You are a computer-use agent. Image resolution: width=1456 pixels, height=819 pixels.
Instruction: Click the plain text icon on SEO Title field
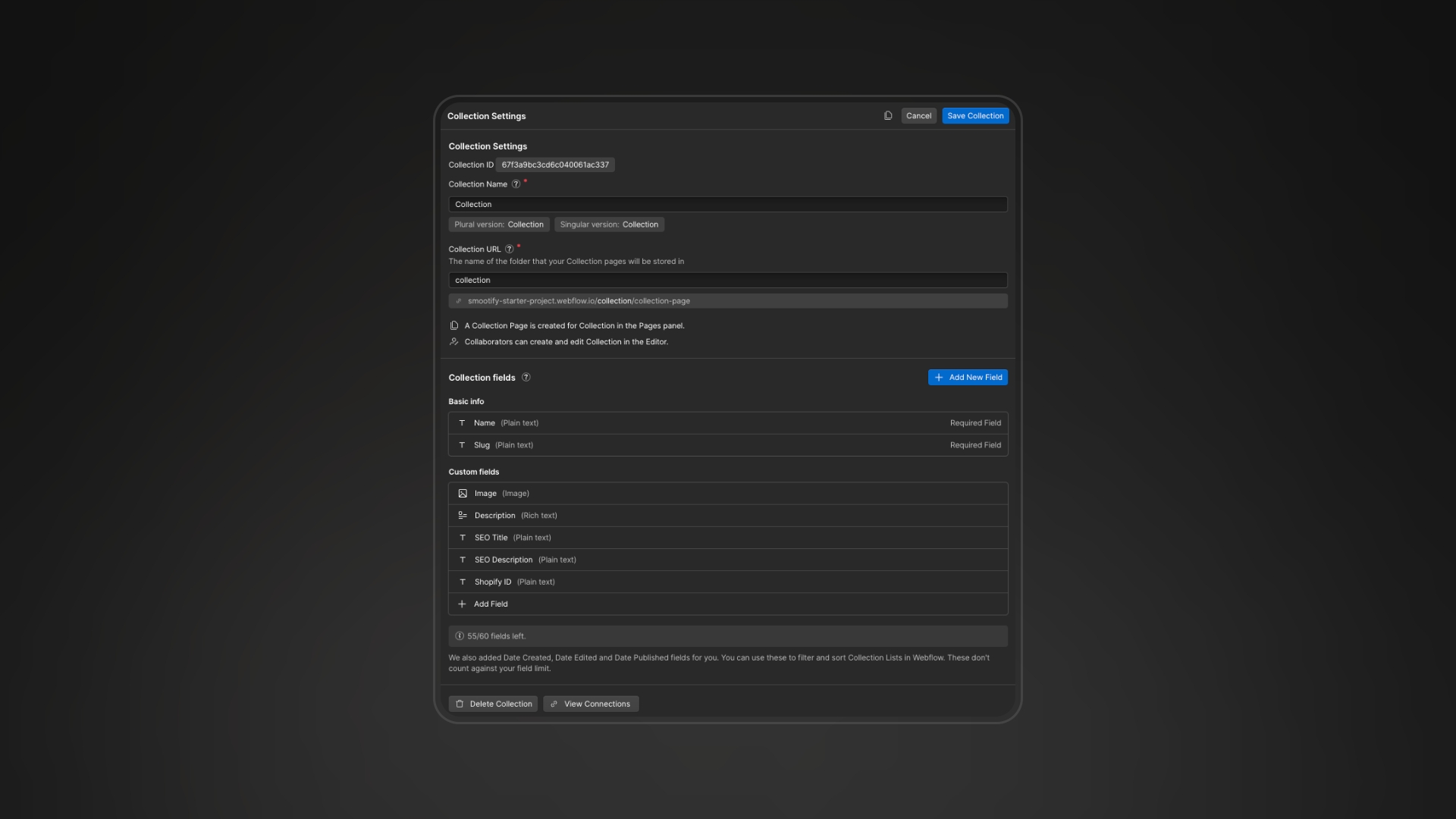[x=463, y=537]
